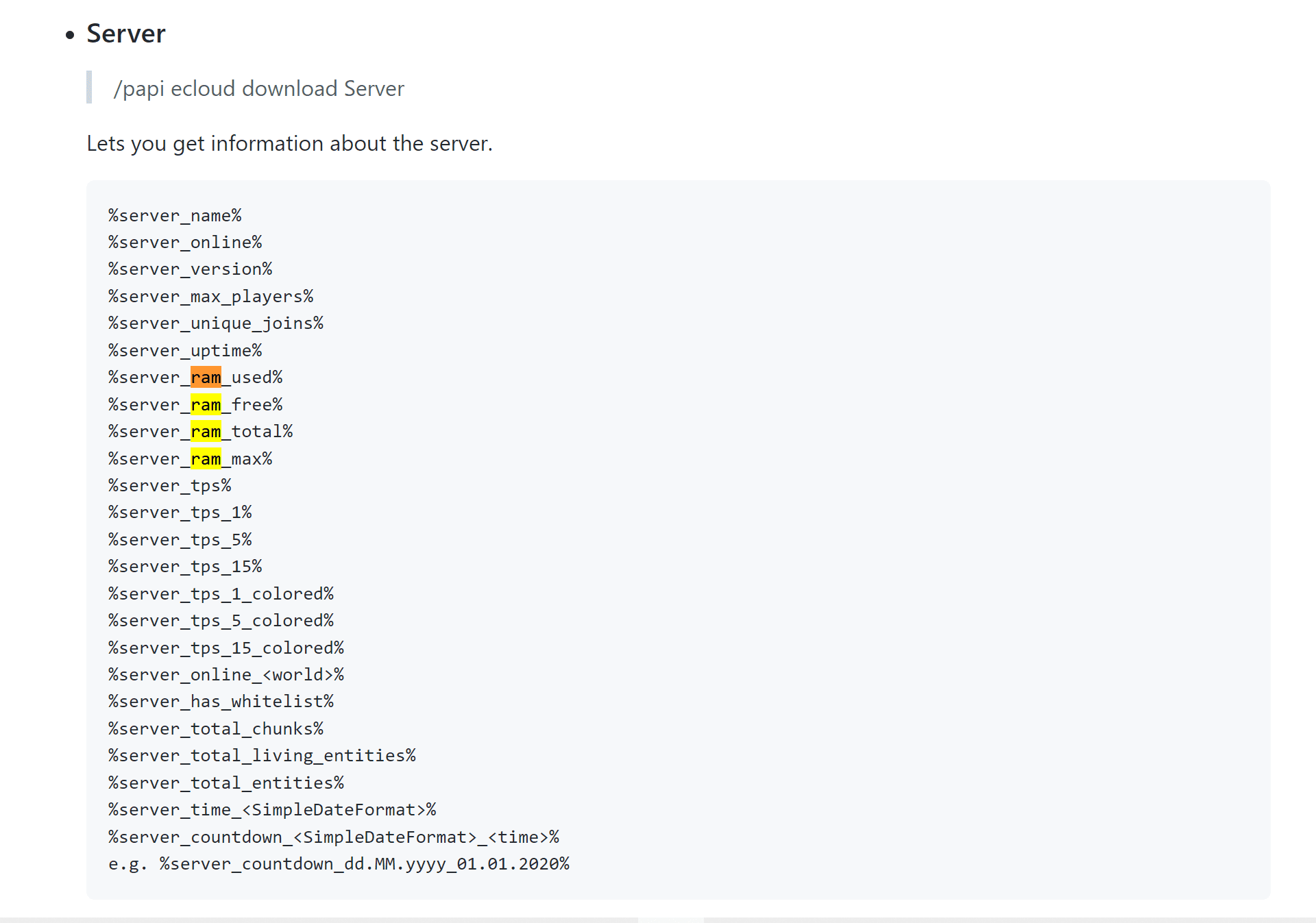Click the %server_online_<world>% placeholder

pyautogui.click(x=226, y=675)
